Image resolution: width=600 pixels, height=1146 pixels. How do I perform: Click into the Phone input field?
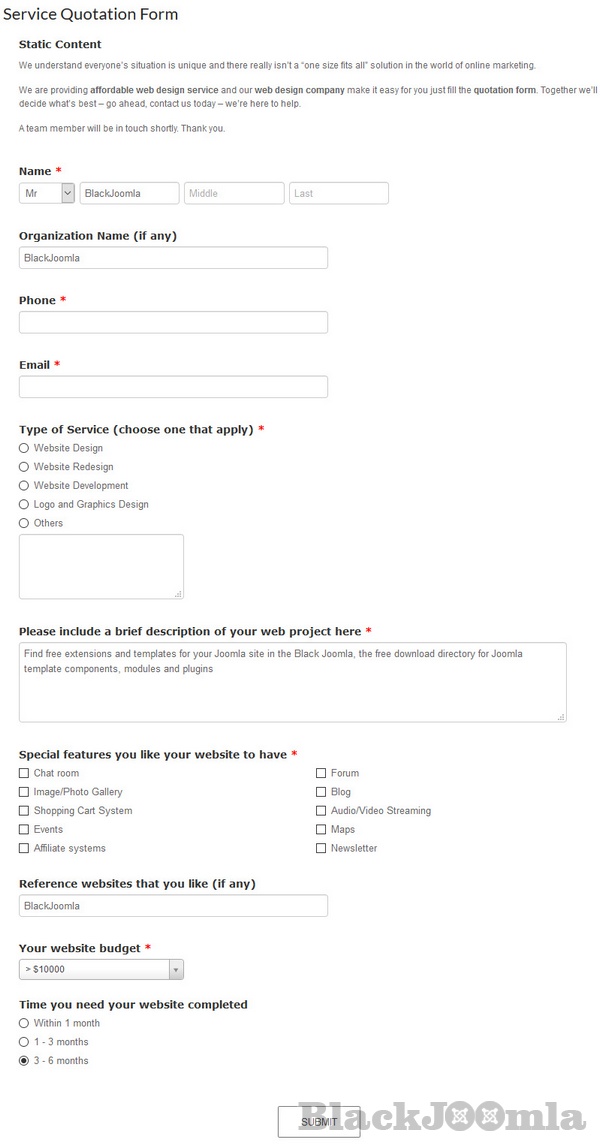point(173,322)
